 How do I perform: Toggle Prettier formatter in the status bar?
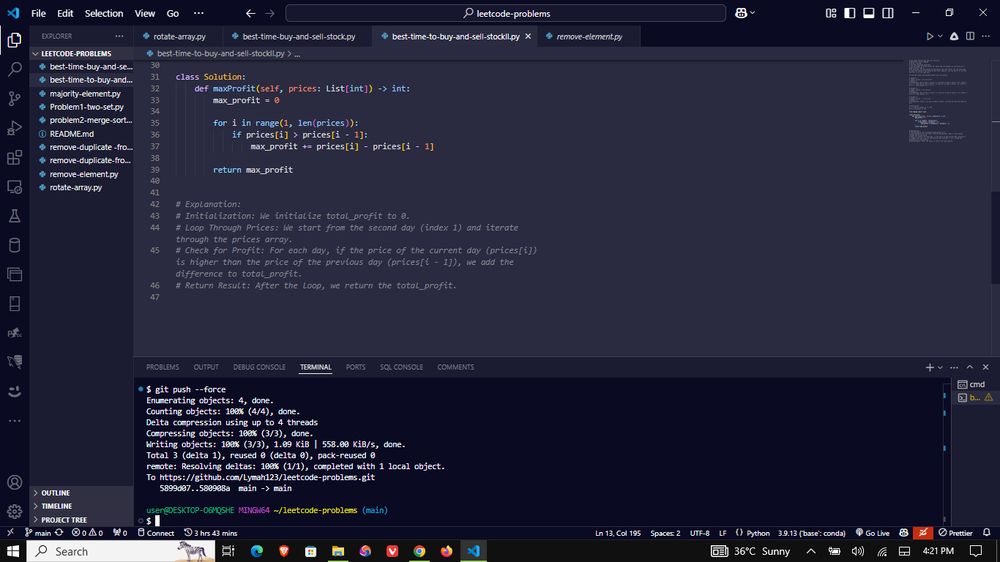pos(955,533)
